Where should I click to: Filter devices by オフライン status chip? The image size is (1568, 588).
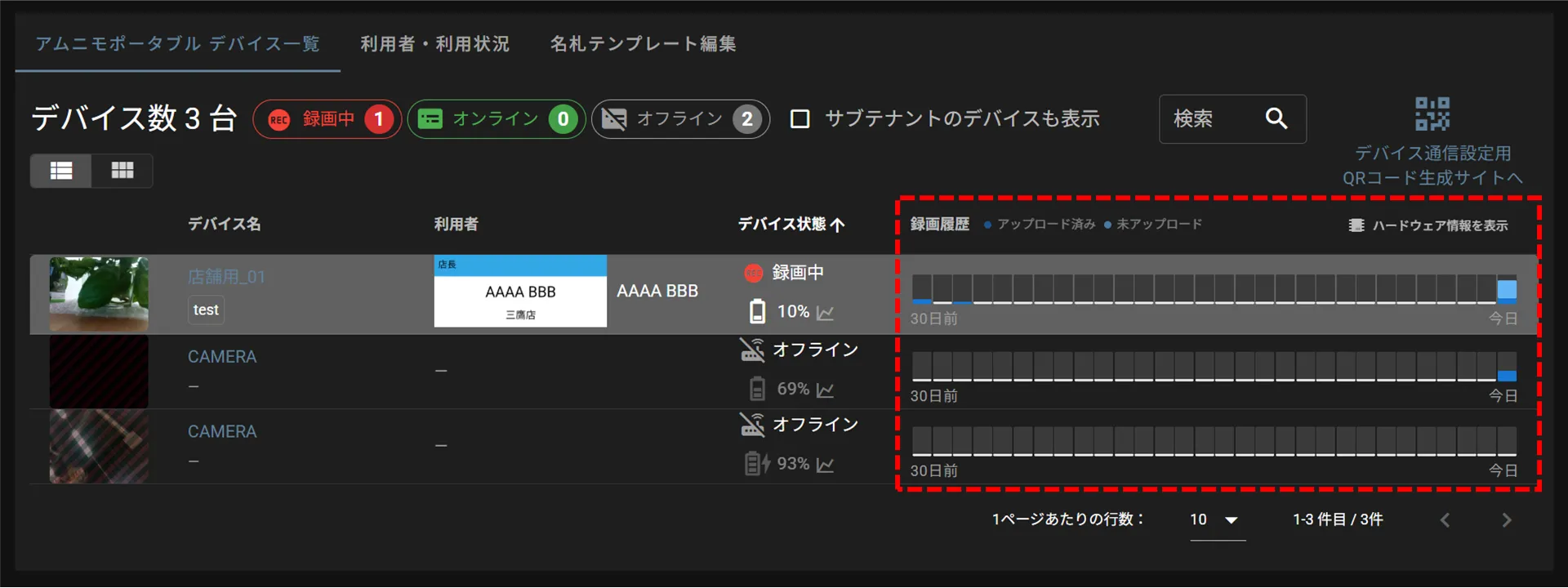(680, 119)
